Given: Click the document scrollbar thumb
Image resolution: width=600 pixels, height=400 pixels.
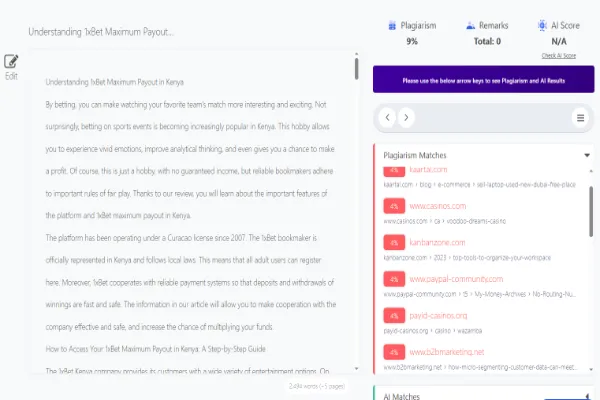Looking at the screenshot, I should [x=356, y=69].
